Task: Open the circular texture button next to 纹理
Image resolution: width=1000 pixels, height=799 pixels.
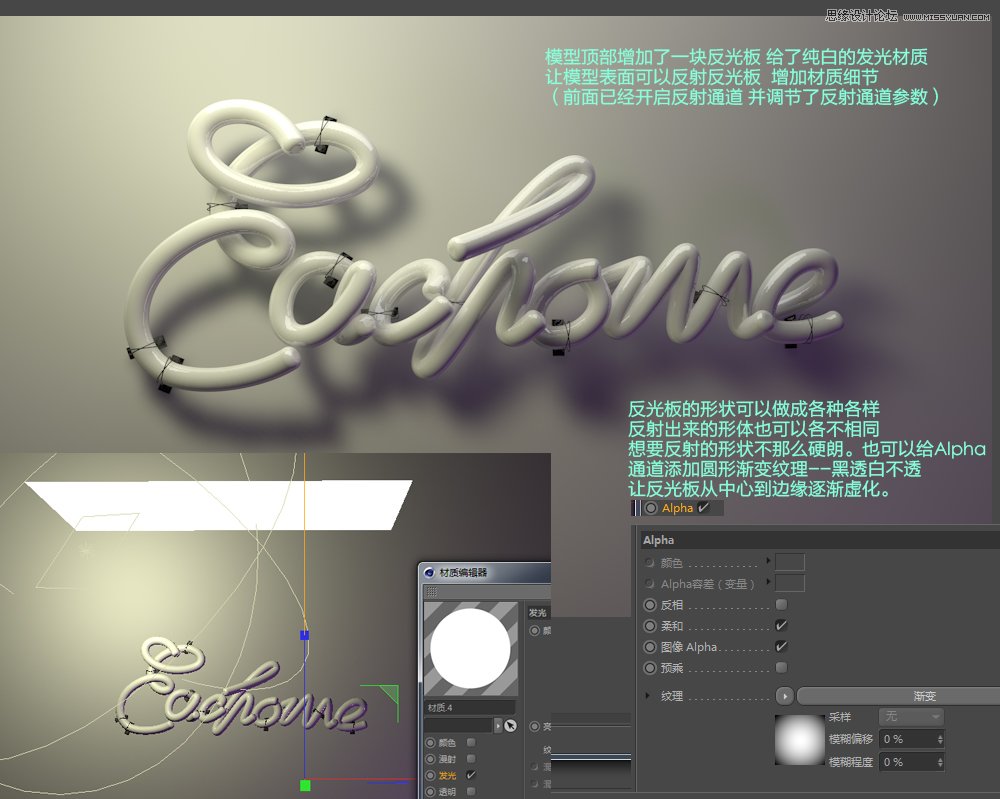Action: point(785,696)
